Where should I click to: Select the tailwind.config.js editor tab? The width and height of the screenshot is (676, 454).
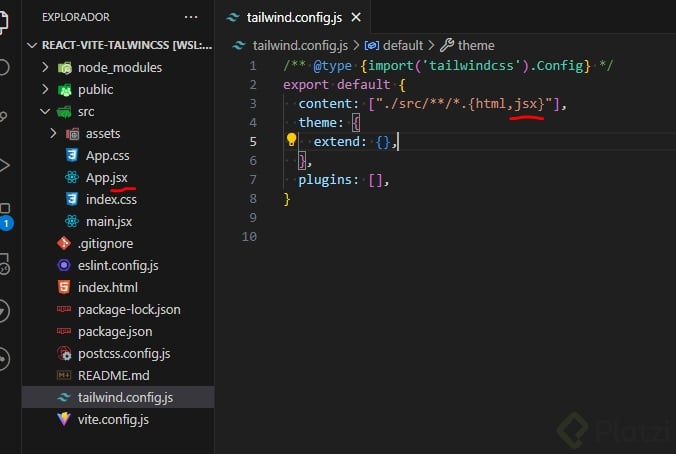pyautogui.click(x=293, y=17)
